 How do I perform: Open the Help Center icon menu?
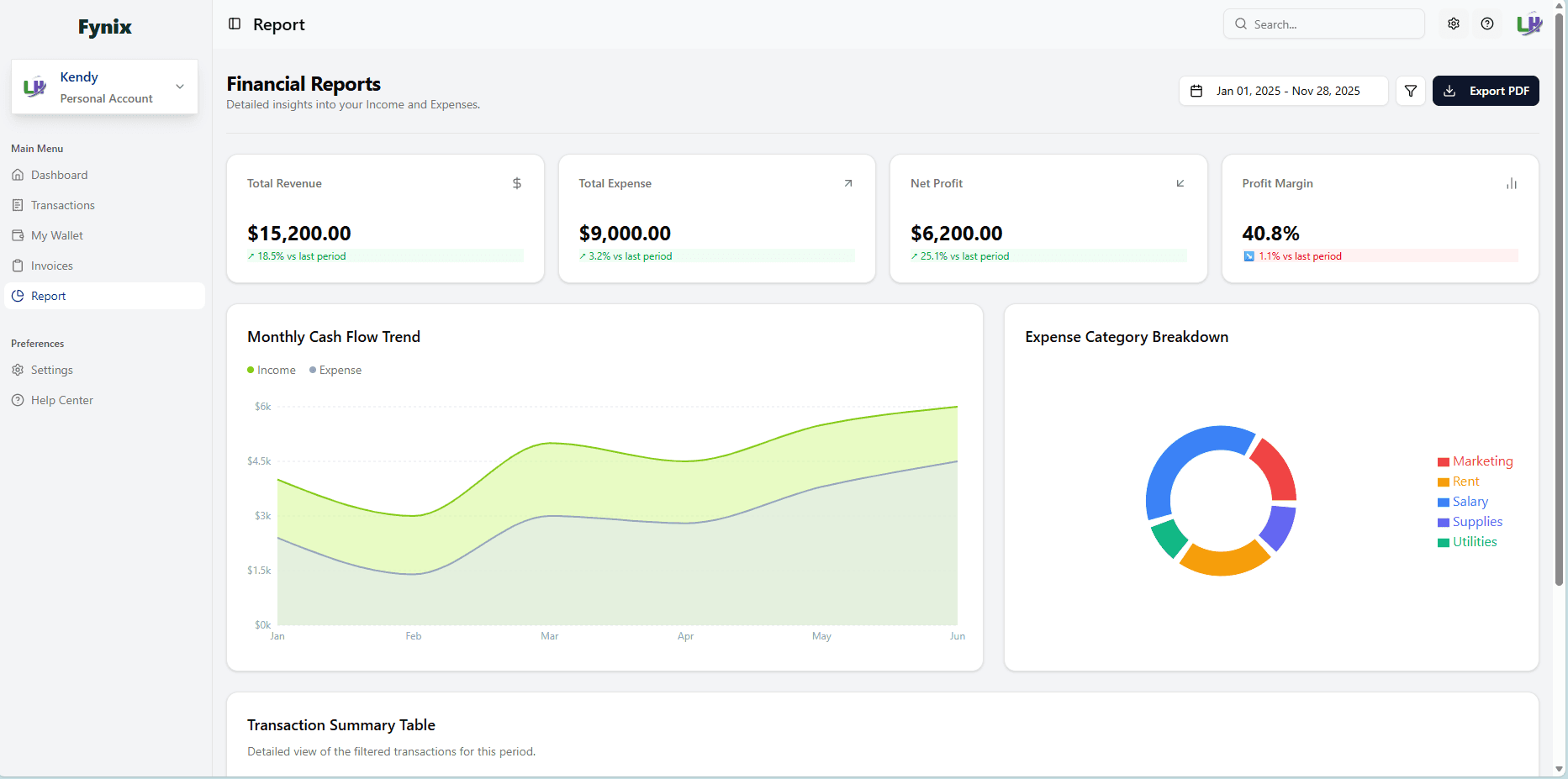point(1487,24)
